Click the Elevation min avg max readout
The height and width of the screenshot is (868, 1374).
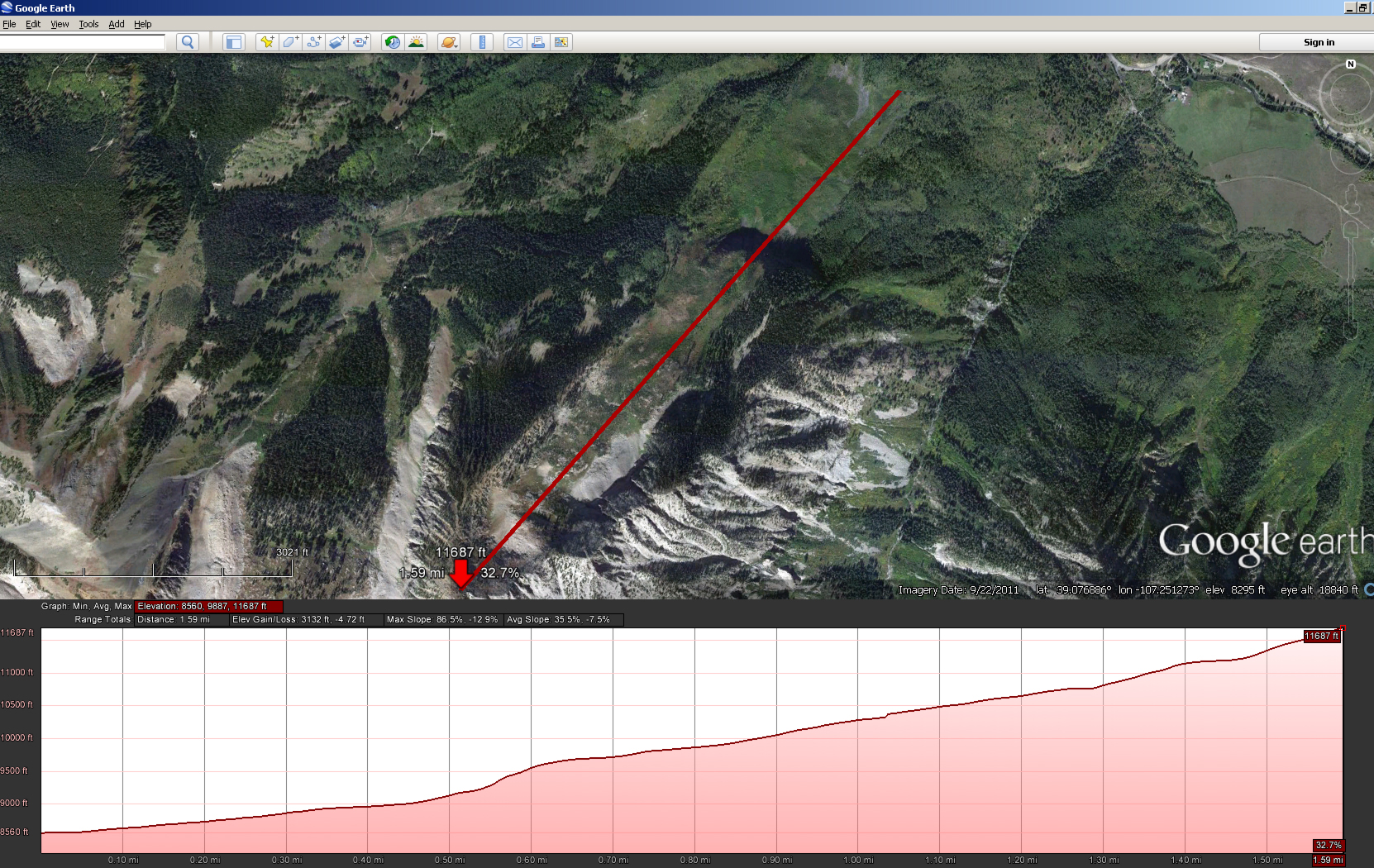(208, 606)
